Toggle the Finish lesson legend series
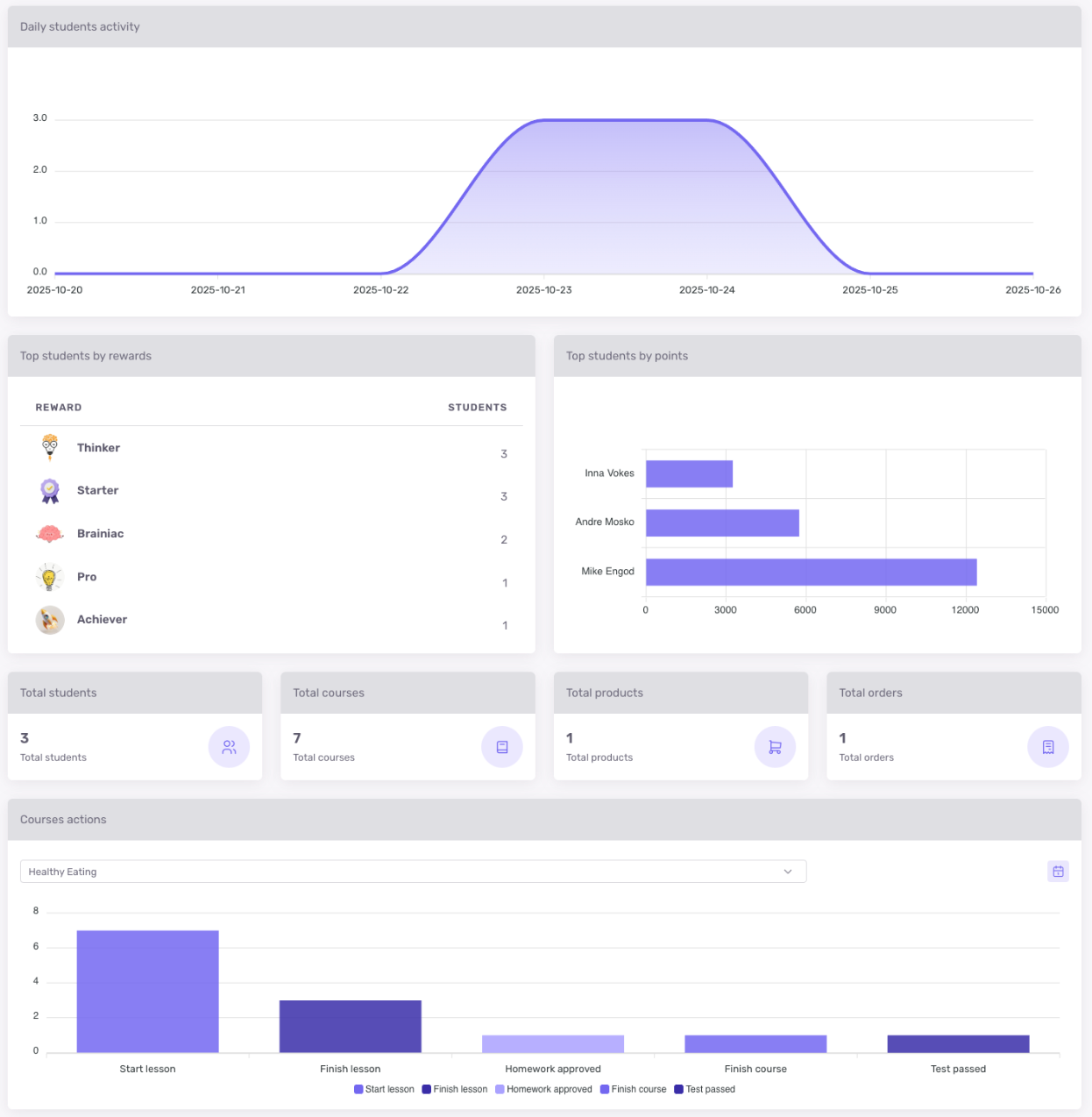The image size is (1092, 1117). tap(454, 1090)
